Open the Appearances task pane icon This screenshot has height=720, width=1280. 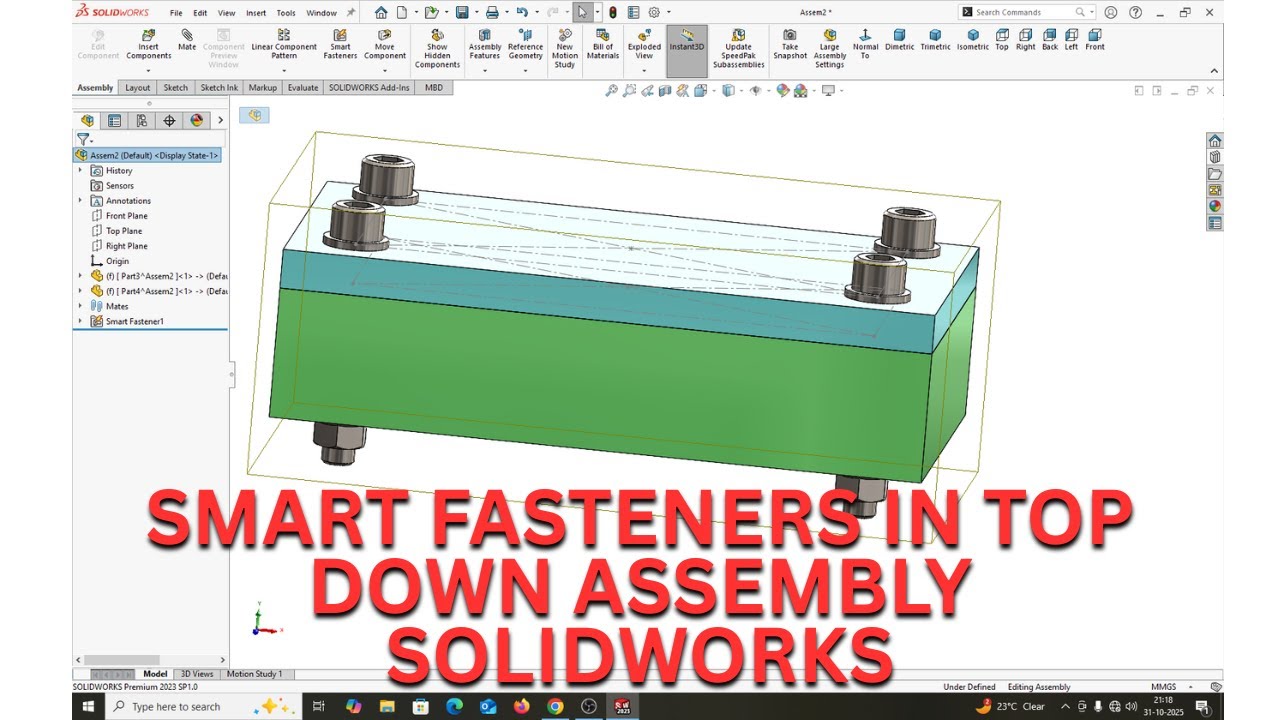coord(1215,206)
